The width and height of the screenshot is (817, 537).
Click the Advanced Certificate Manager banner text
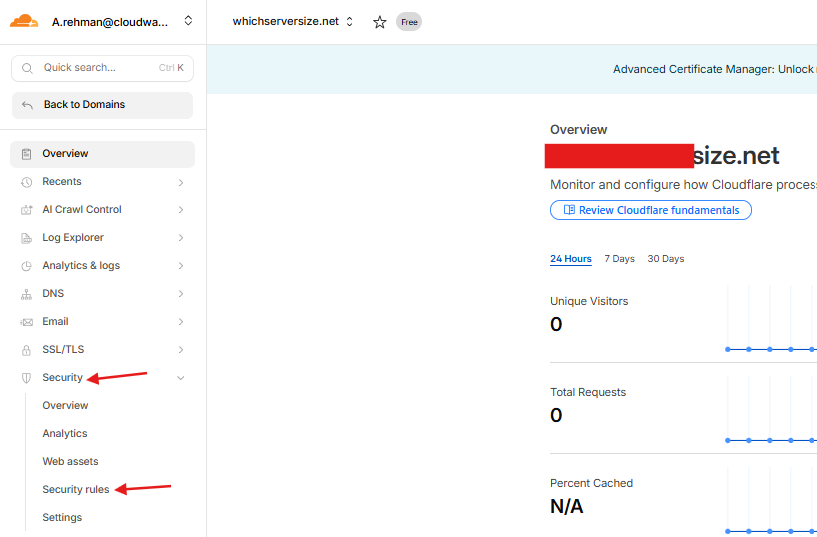[x=714, y=69]
